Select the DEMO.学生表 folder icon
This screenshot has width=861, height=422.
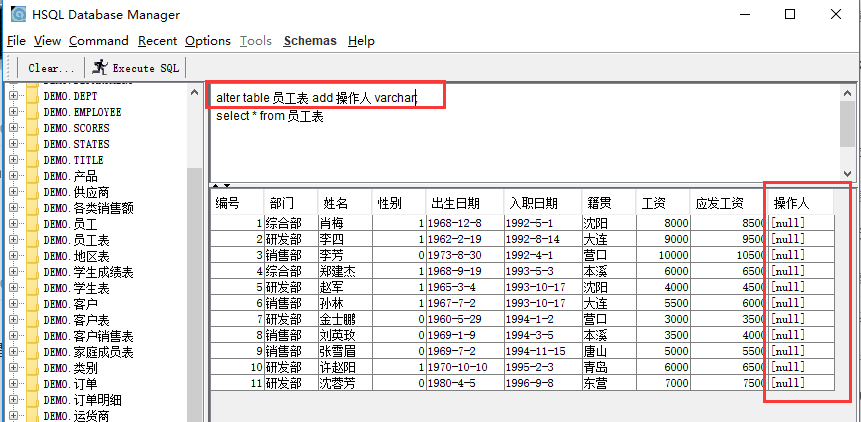pyautogui.click(x=33, y=288)
